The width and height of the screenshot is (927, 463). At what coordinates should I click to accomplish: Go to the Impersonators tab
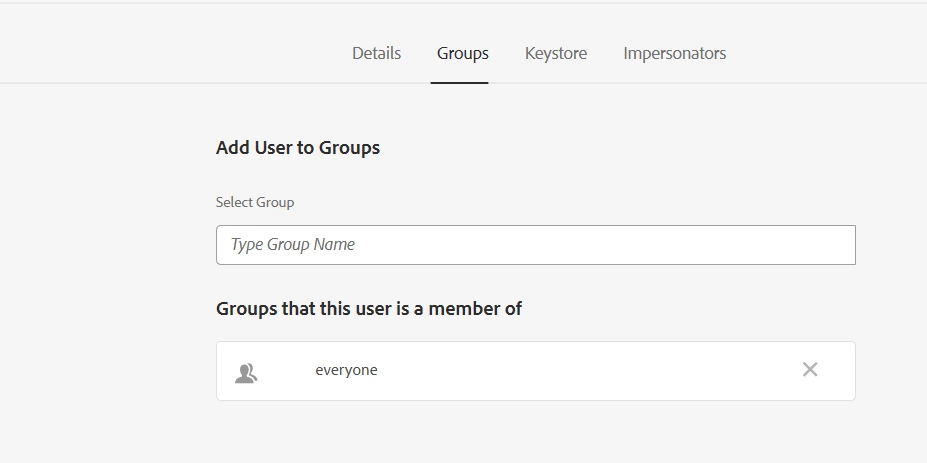pyautogui.click(x=675, y=53)
